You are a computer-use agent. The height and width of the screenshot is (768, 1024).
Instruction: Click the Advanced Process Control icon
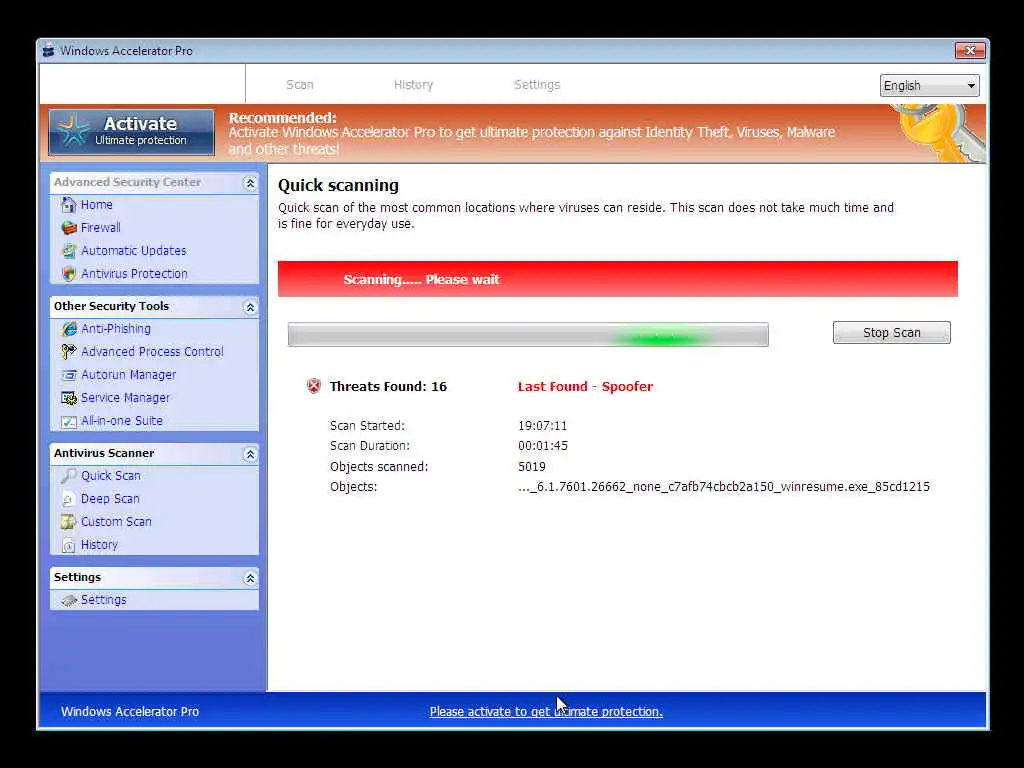tap(69, 352)
